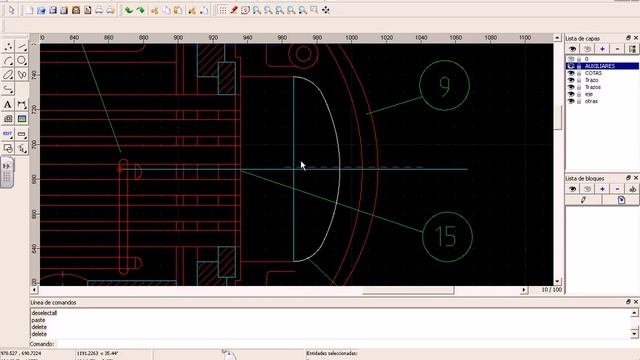Edit layer attributes button
Screen dimensions: 640x360
pyautogui.click(x=632, y=49)
